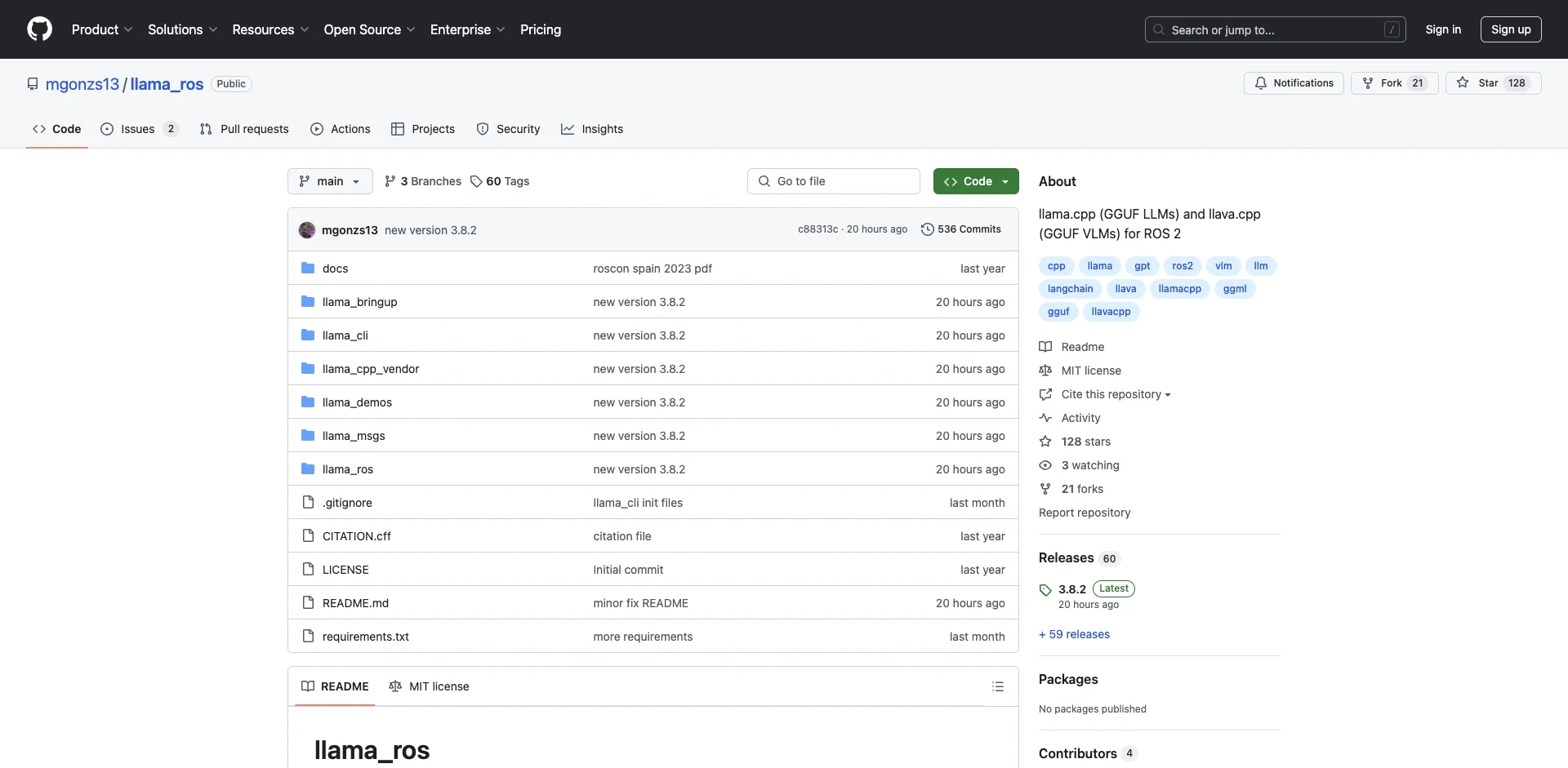1568x768 pixels.
Task: Expand the Product menu
Action: [x=102, y=29]
